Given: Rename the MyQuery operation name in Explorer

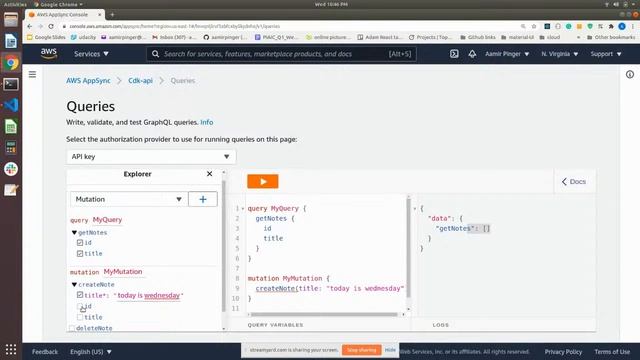Looking at the screenshot, I should (x=107, y=220).
